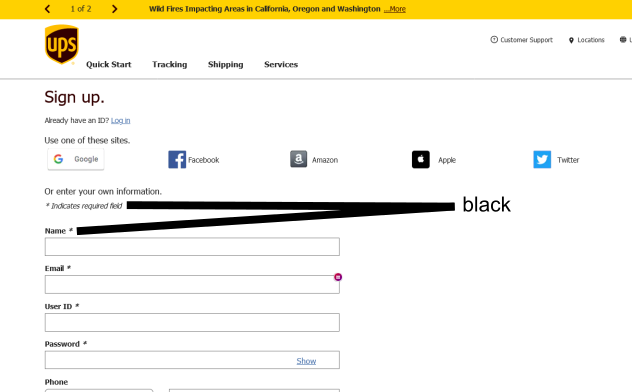Screen dimensions: 632x392
Task: Click the Locations link text
Action: coord(591,40)
